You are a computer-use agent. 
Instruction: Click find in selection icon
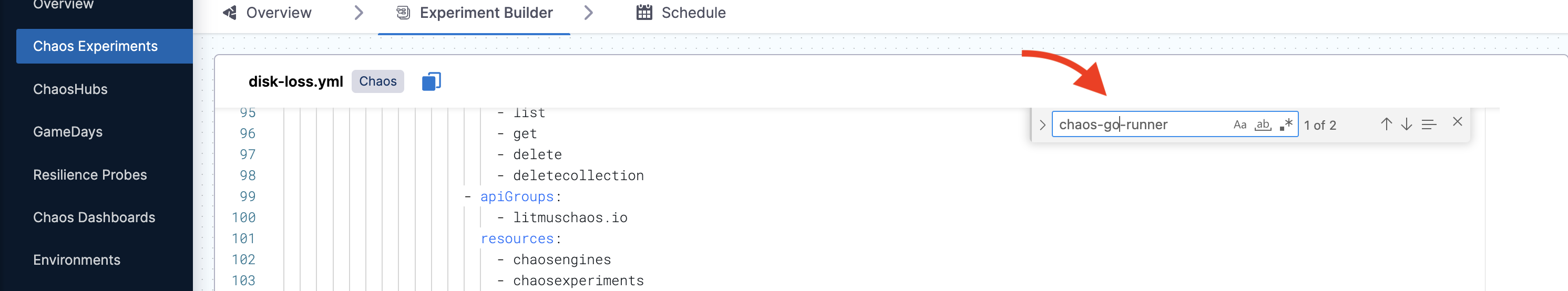[x=1429, y=125]
